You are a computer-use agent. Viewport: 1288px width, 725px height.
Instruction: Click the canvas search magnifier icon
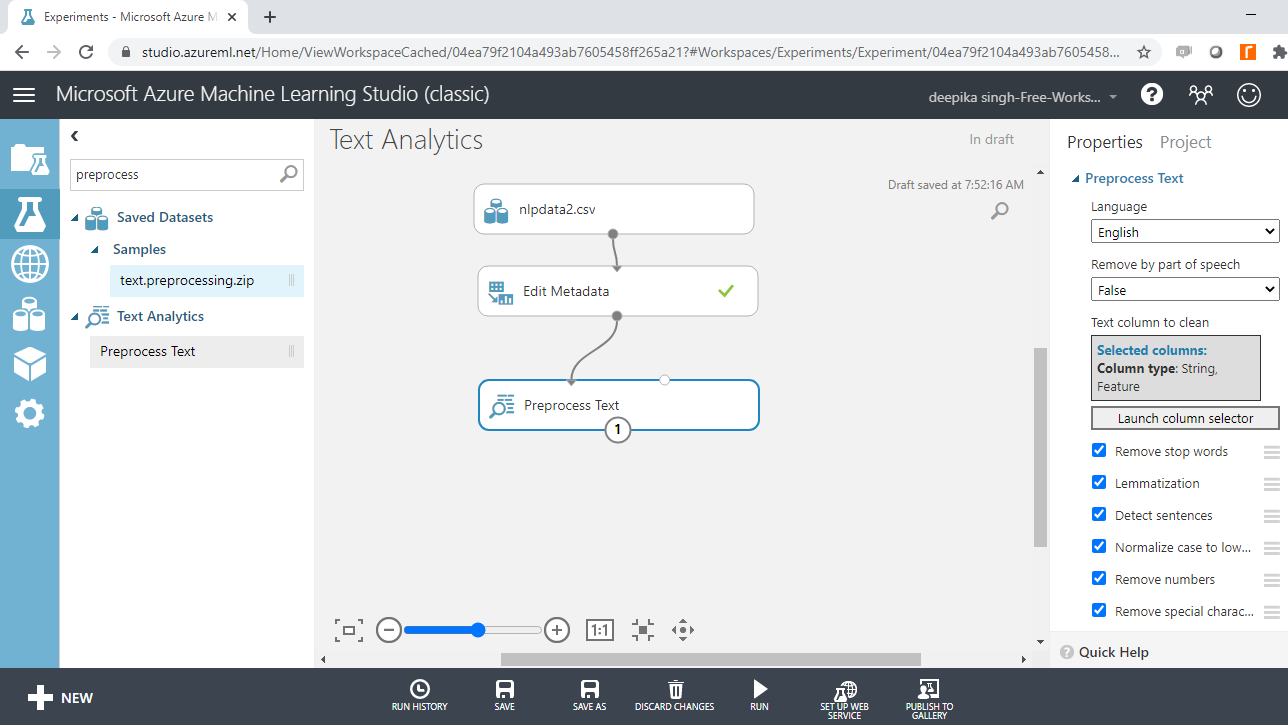pyautogui.click(x=999, y=210)
